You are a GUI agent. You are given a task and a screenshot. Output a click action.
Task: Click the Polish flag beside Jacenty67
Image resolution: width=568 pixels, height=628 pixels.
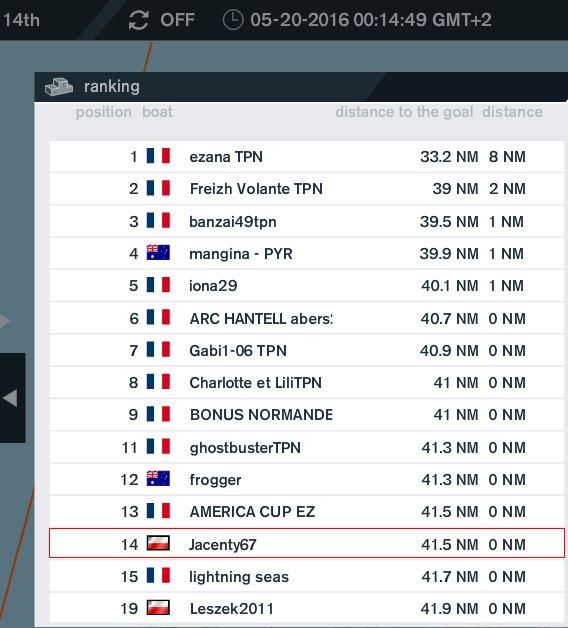(x=158, y=543)
